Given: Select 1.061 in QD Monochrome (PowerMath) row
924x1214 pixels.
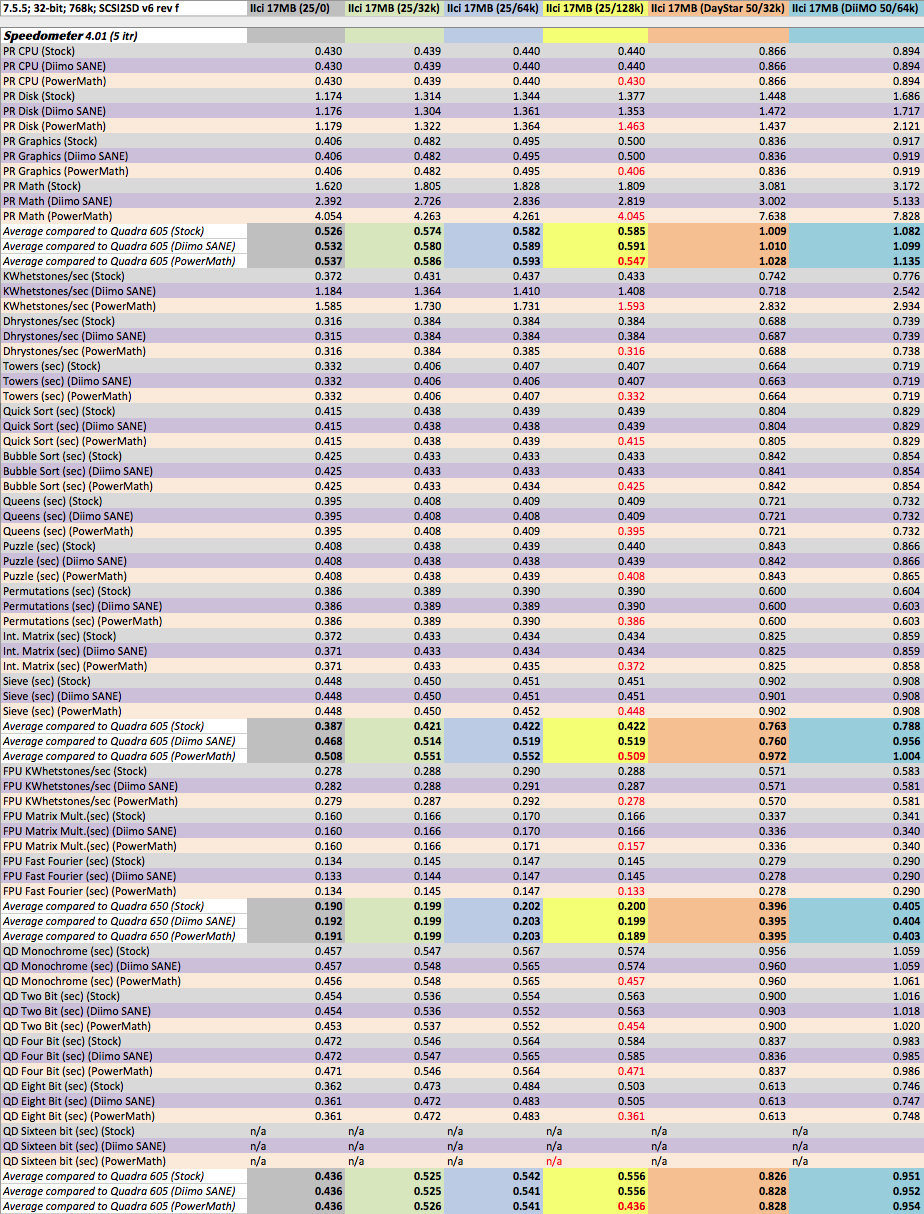Looking at the screenshot, I should click(x=905, y=980).
